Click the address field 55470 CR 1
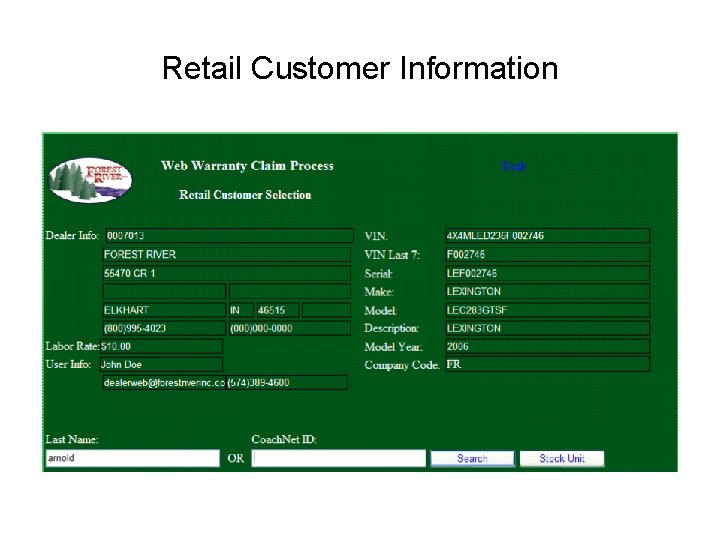 point(227,273)
